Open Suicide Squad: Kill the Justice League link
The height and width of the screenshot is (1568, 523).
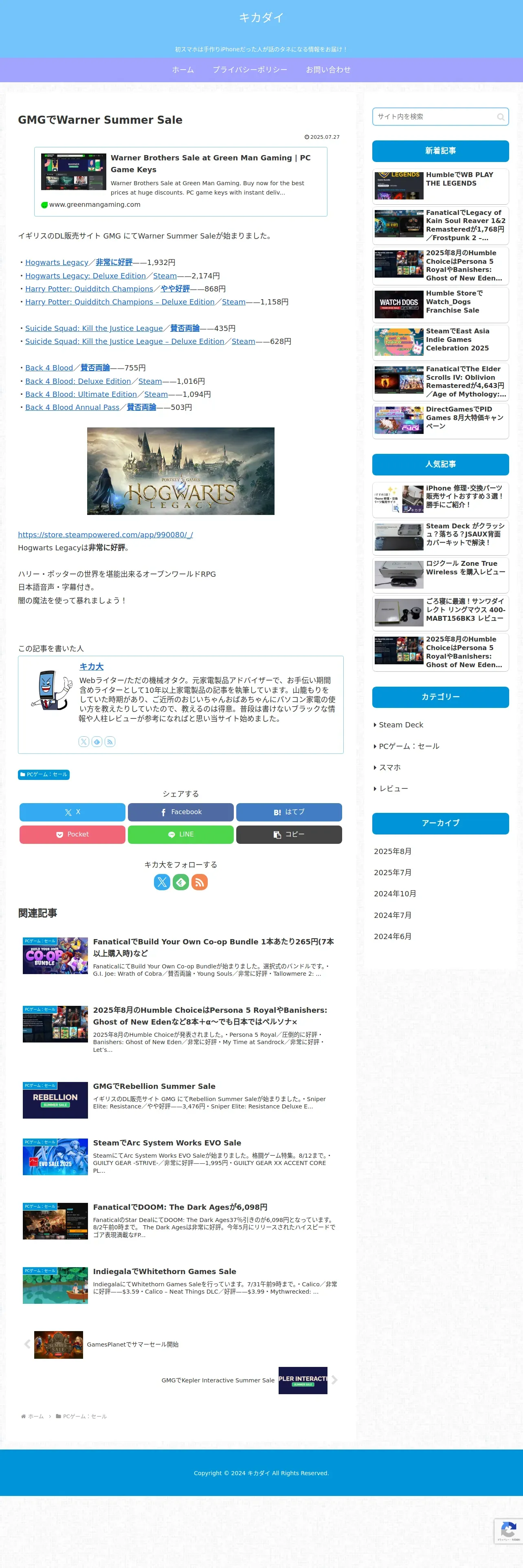(94, 328)
